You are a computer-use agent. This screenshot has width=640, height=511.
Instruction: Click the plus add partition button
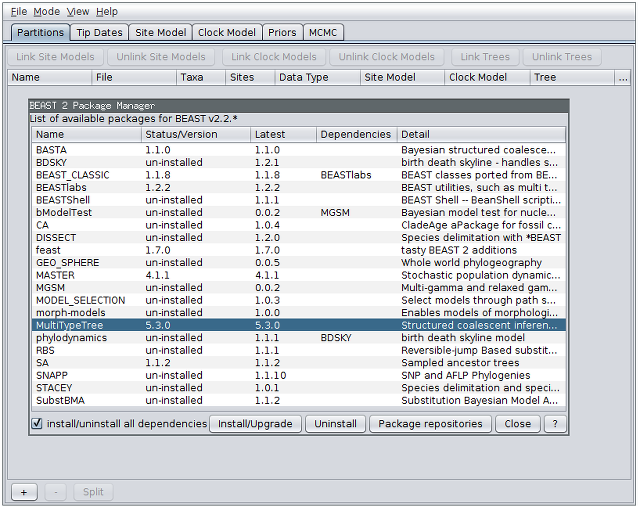24,492
